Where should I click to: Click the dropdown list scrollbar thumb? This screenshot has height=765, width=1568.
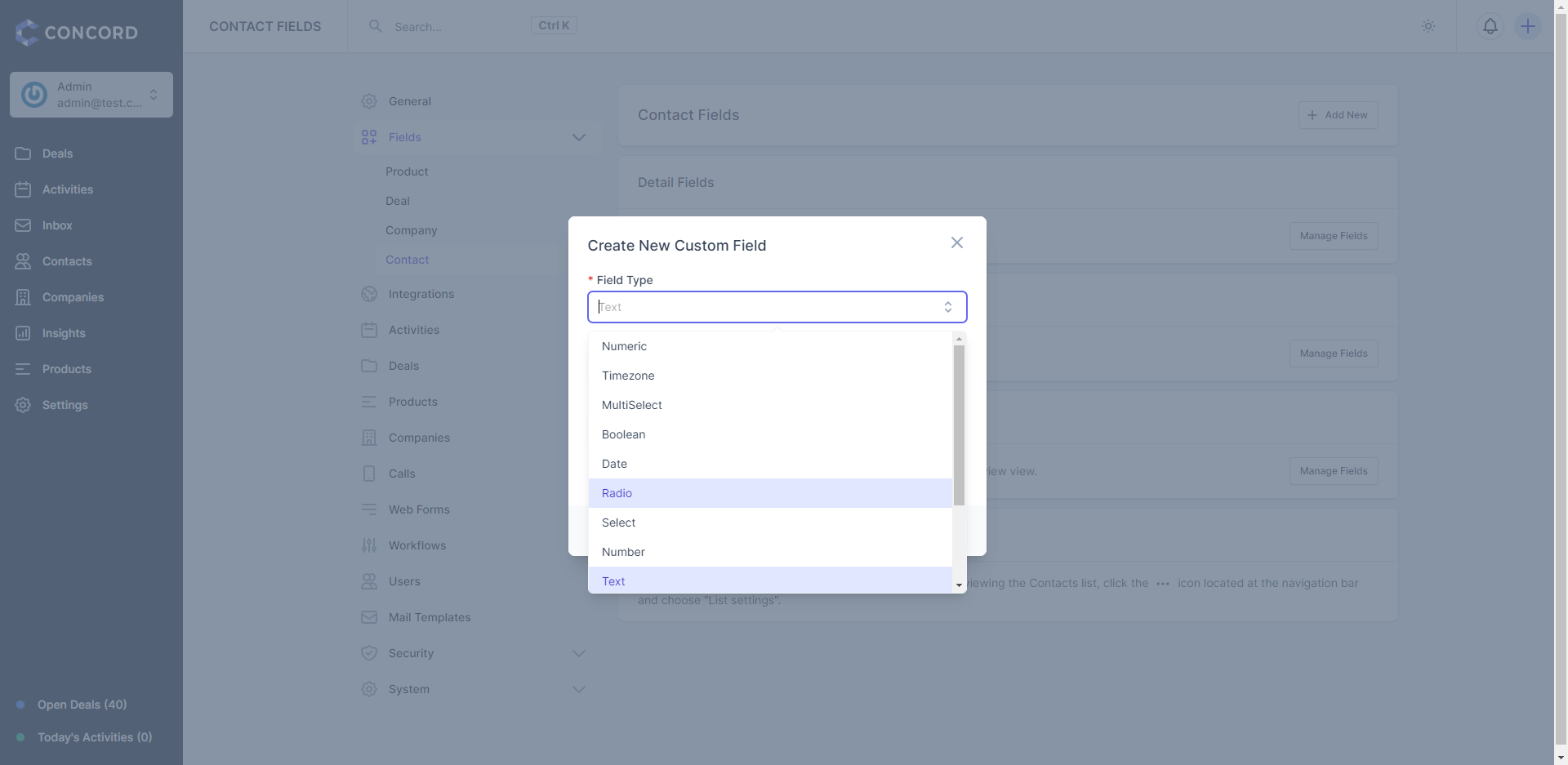959,425
